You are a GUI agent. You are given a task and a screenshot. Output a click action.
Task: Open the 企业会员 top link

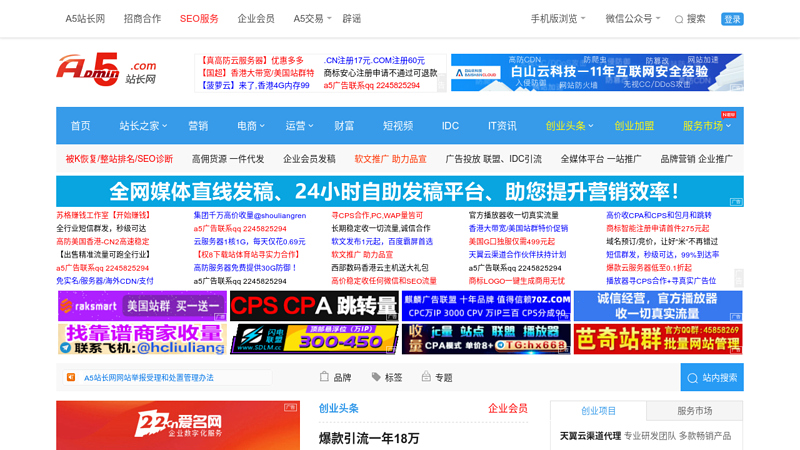click(x=256, y=19)
